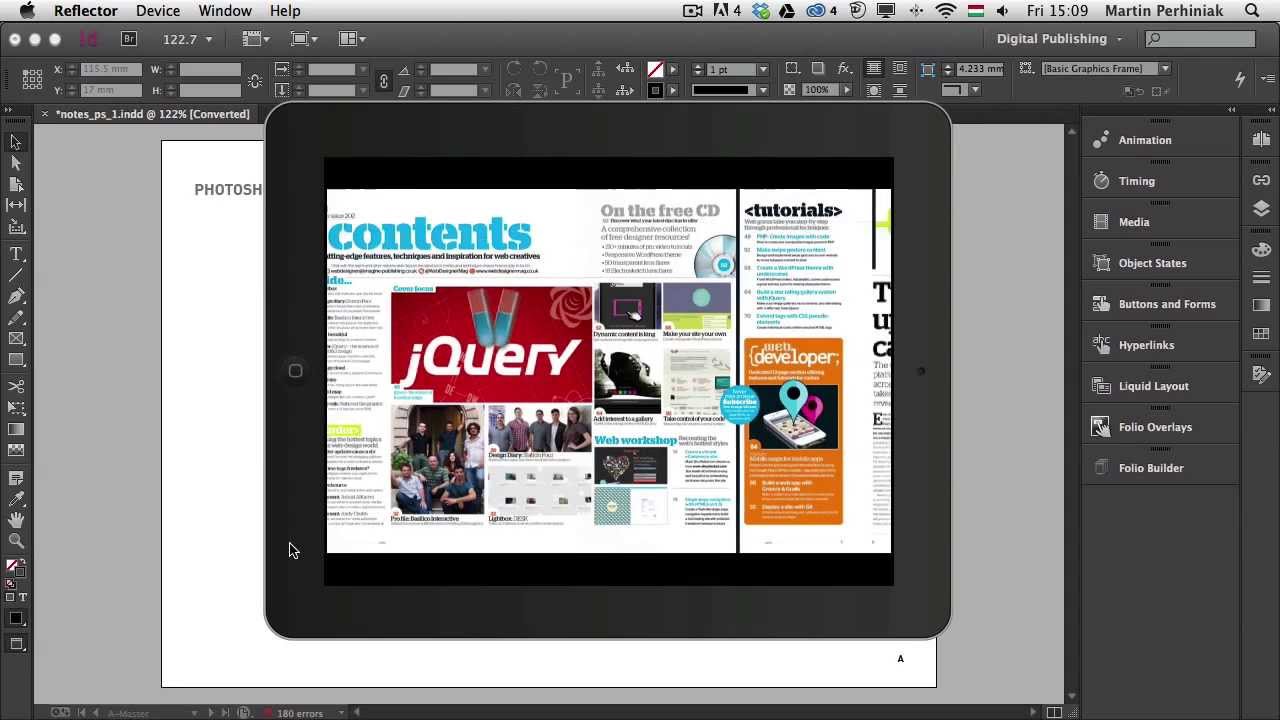This screenshot has width=1280, height=720.
Task: Open Adobe Bridge with Br icon
Action: click(x=129, y=39)
